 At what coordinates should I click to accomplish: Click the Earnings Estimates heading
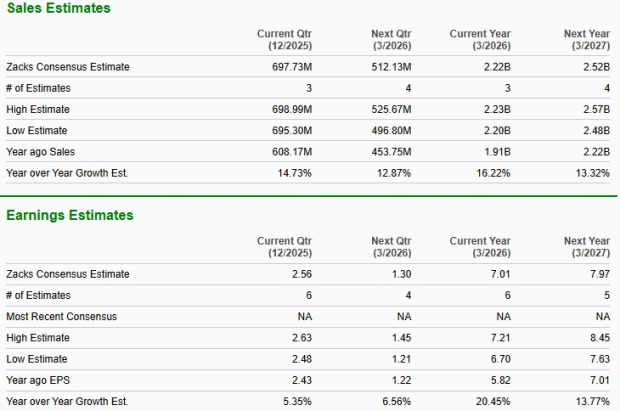pyautogui.click(x=70, y=215)
